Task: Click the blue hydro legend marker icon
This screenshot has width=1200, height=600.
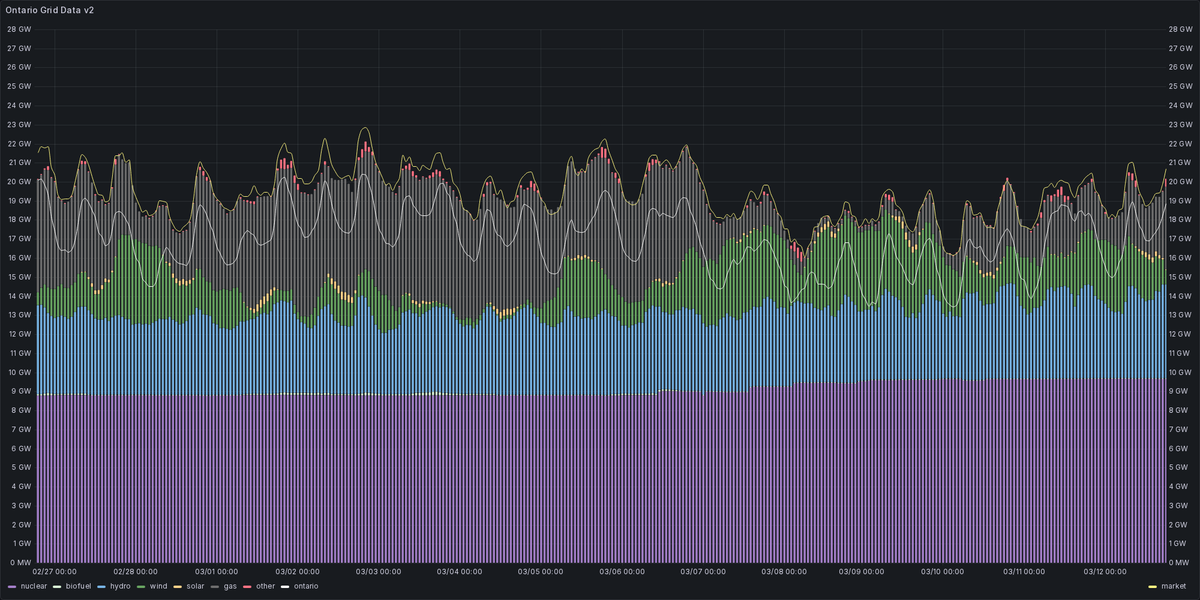Action: (103, 587)
